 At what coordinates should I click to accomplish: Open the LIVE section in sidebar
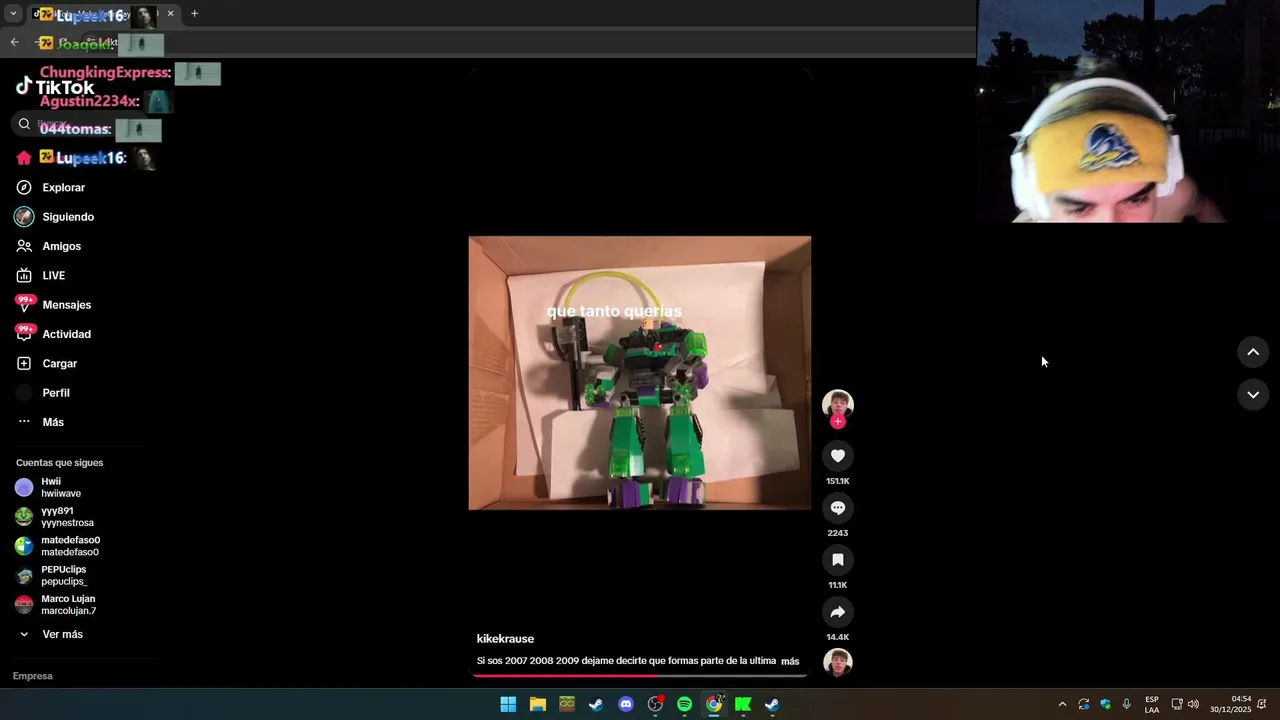coord(53,275)
